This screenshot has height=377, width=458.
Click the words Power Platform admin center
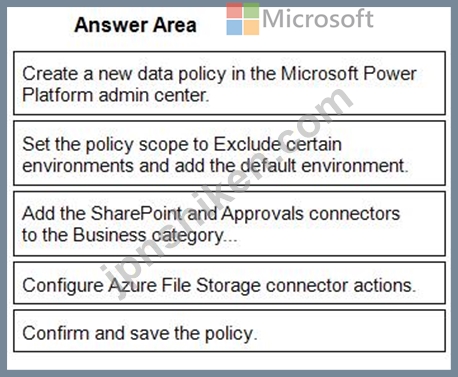[x=219, y=84]
